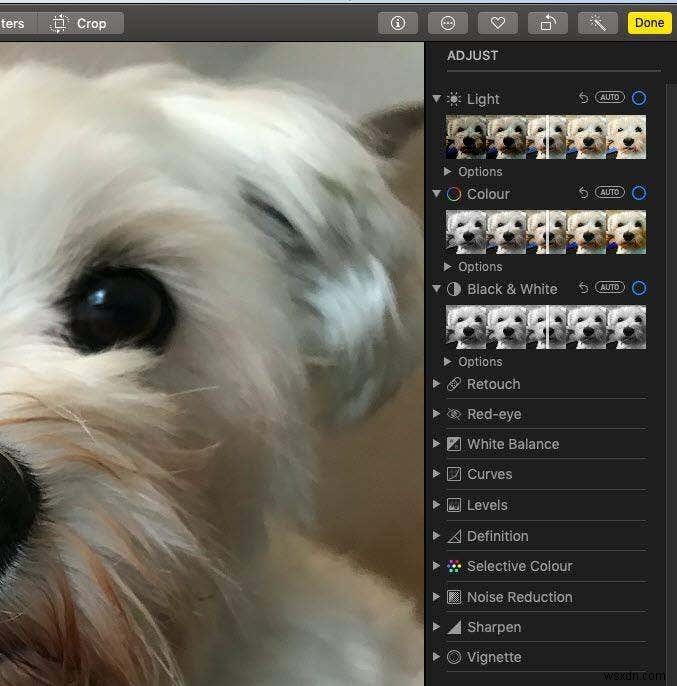Click the Colour thumbnail strip slider

coord(546,232)
